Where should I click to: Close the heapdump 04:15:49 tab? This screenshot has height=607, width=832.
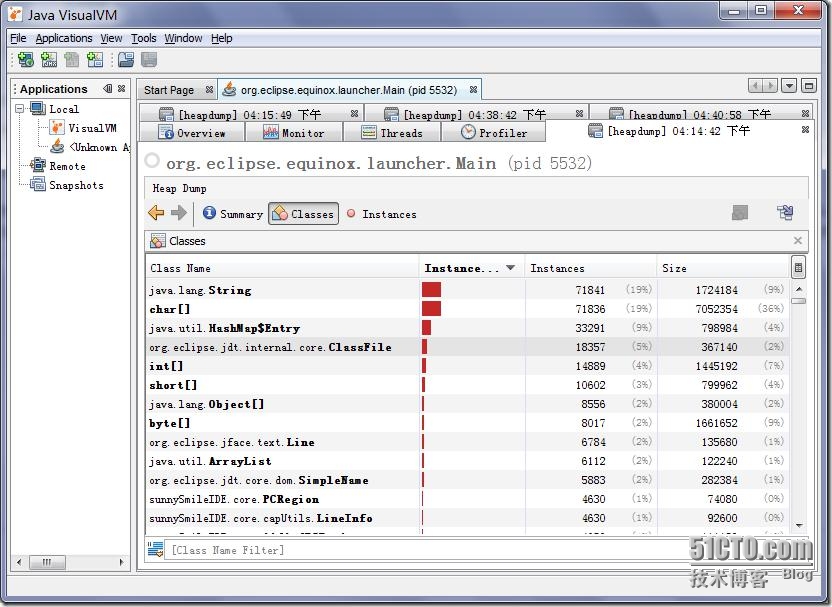pos(354,114)
